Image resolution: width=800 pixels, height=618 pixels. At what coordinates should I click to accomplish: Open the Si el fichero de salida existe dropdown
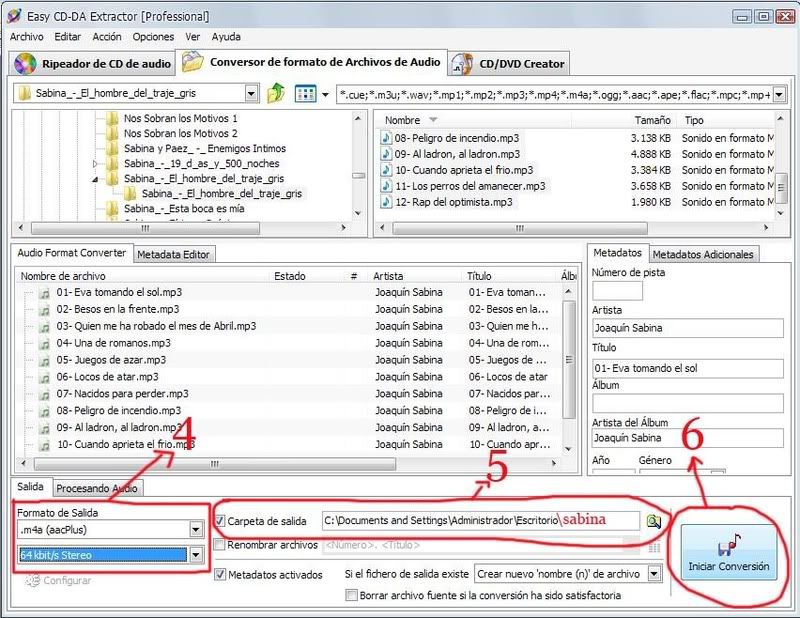tap(654, 574)
